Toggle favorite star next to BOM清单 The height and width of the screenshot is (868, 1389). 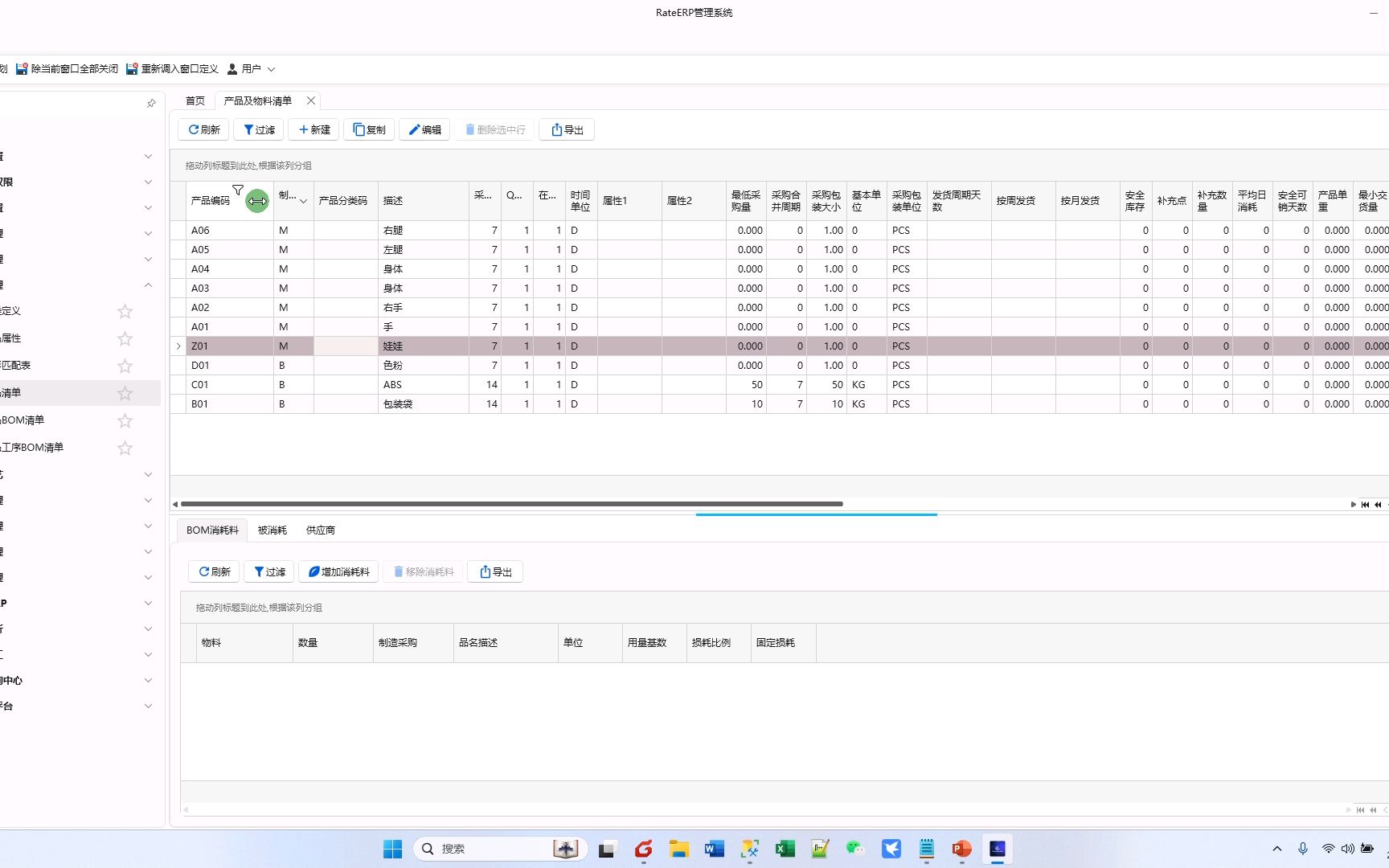point(125,420)
